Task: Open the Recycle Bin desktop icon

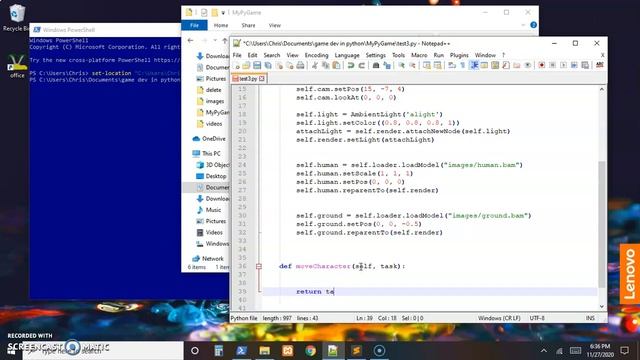Action: click(16, 17)
